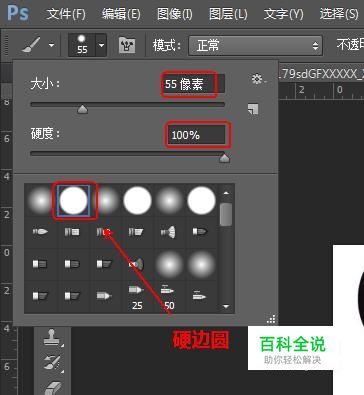Open the 模式 dropdown showing 正常
This screenshot has height=395, width=364.
[255, 45]
